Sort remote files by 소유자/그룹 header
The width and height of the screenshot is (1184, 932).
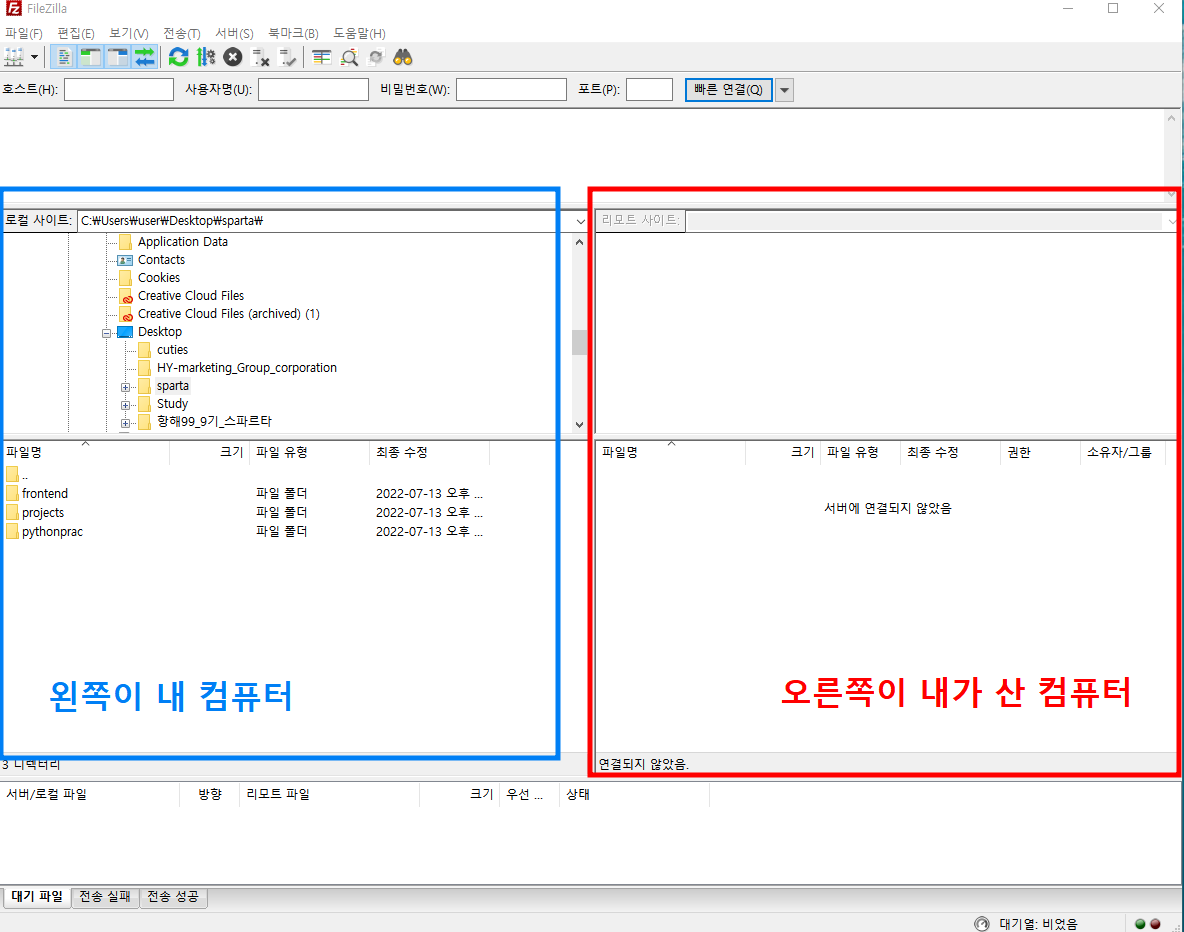coord(1122,452)
